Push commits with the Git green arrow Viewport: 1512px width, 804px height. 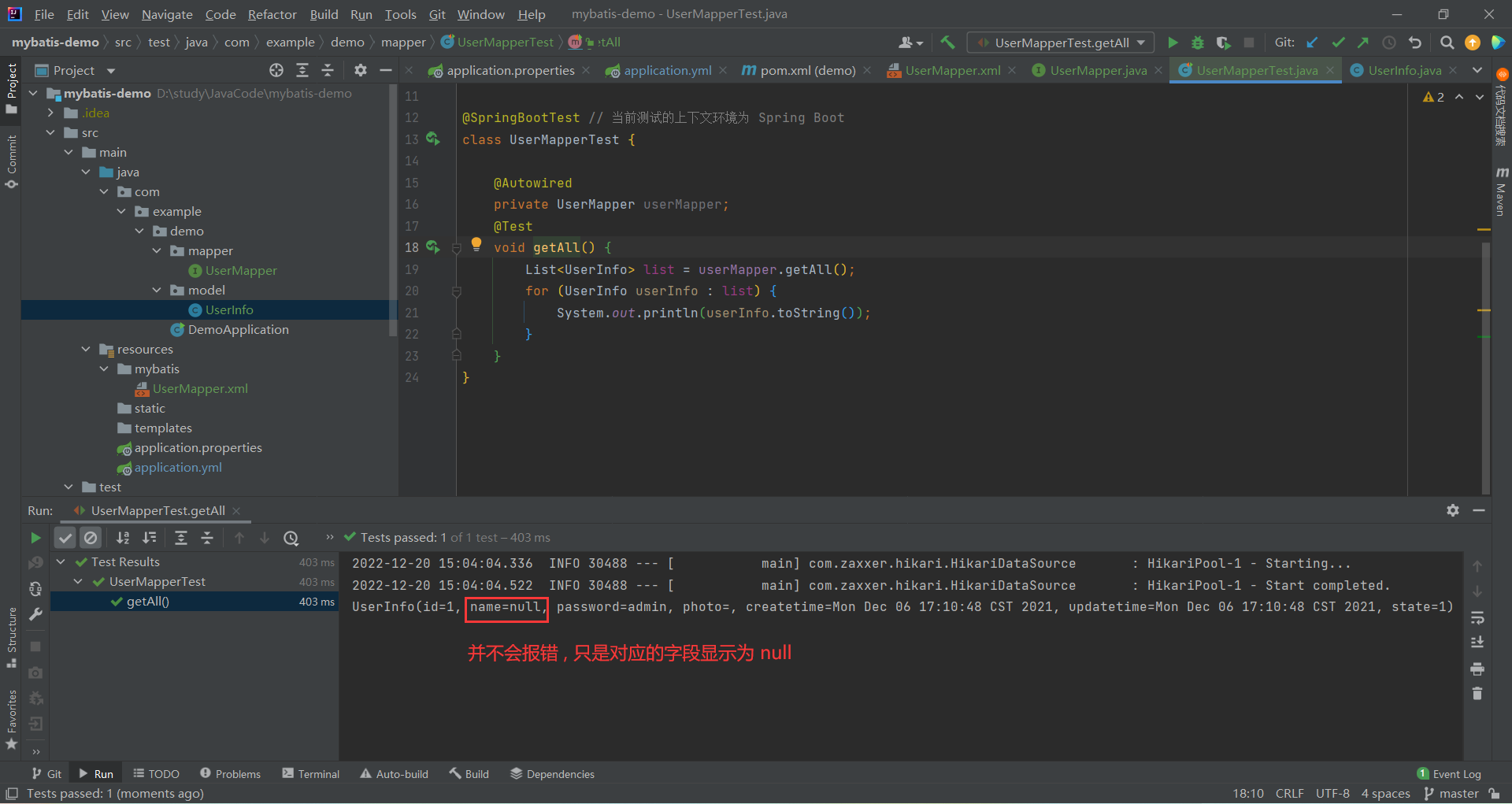pyautogui.click(x=1363, y=43)
